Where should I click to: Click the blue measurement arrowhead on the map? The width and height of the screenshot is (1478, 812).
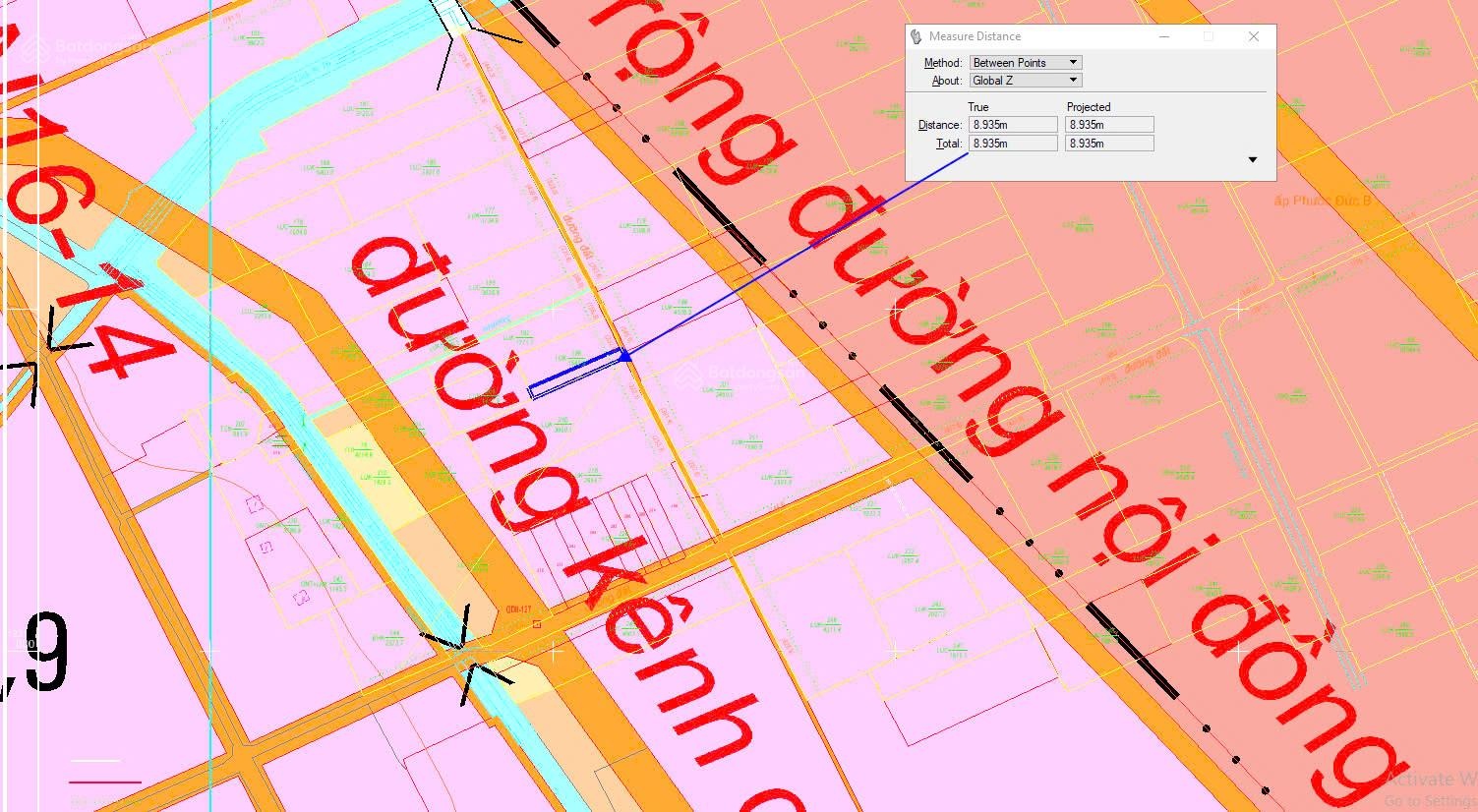click(626, 355)
